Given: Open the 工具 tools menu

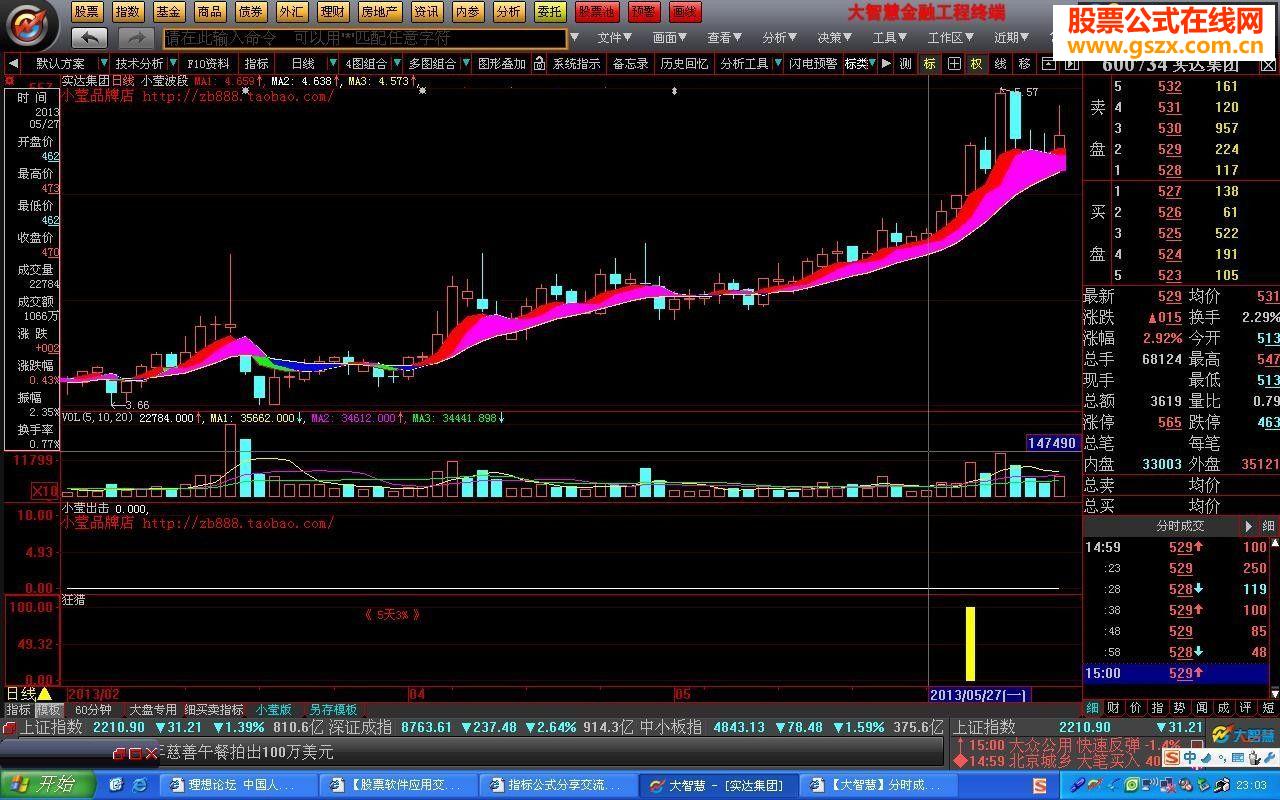Looking at the screenshot, I should coord(891,38).
